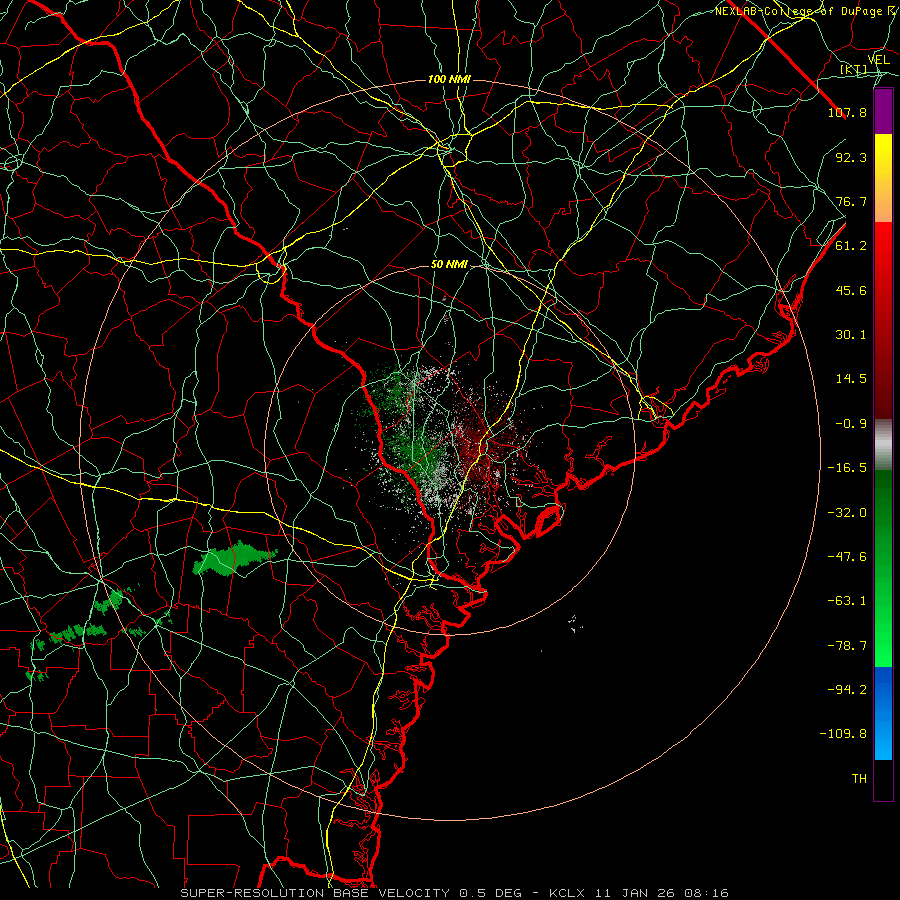Image resolution: width=900 pixels, height=900 pixels.
Task: Click the -63.1 legend value
Action: pos(847,601)
